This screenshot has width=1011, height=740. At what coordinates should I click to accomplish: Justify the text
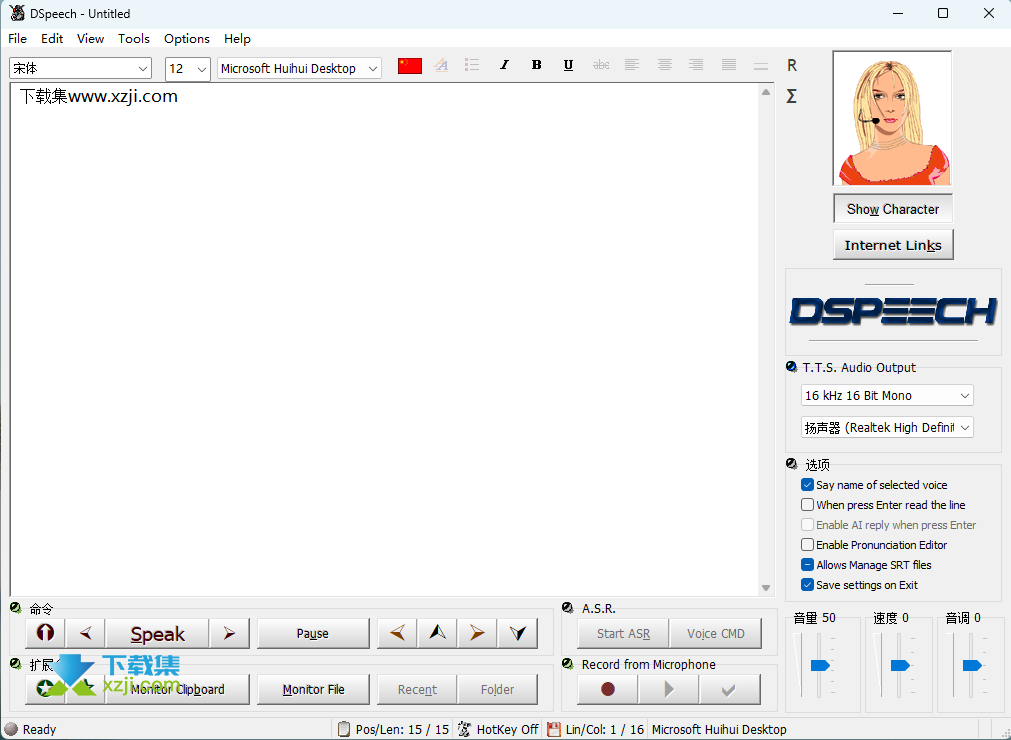729,65
